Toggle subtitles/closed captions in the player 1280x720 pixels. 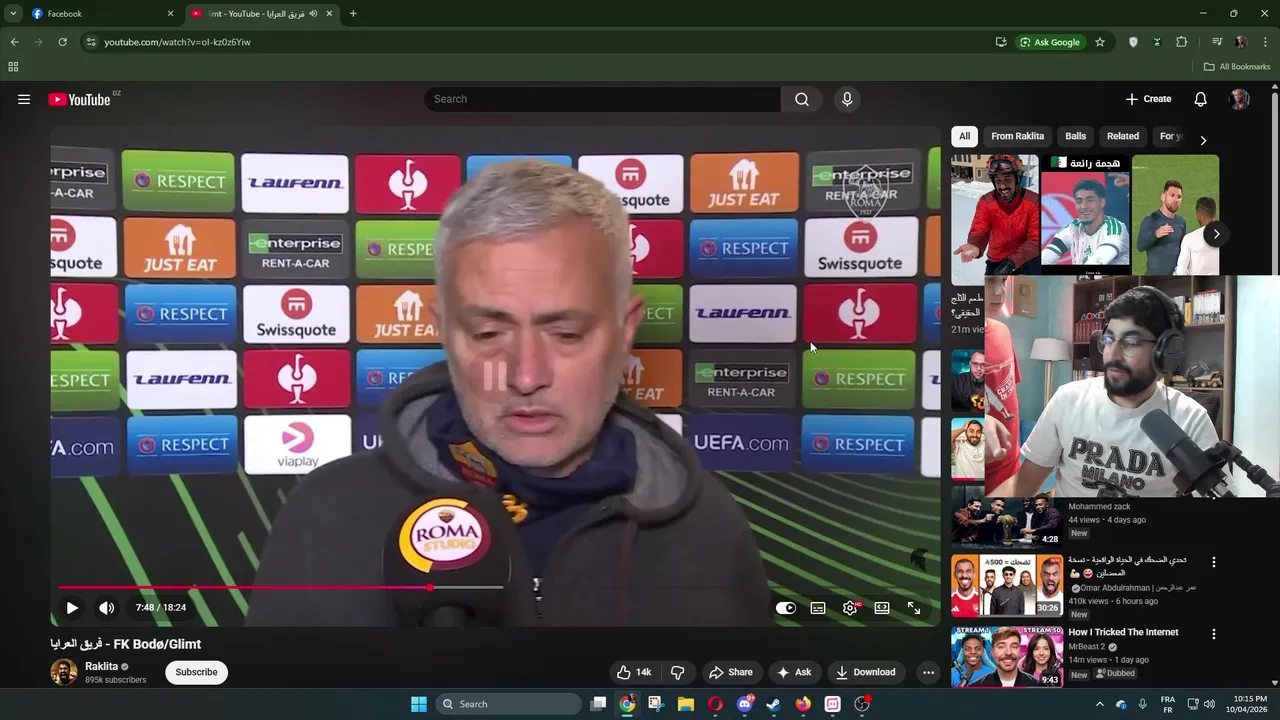pos(818,608)
